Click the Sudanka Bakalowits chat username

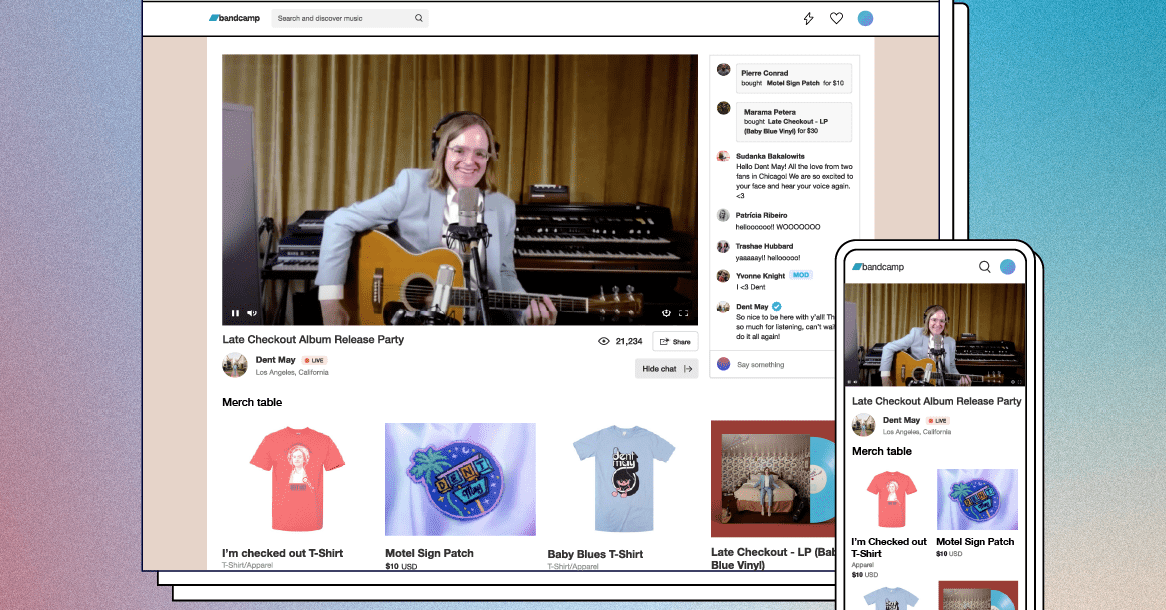(770, 156)
